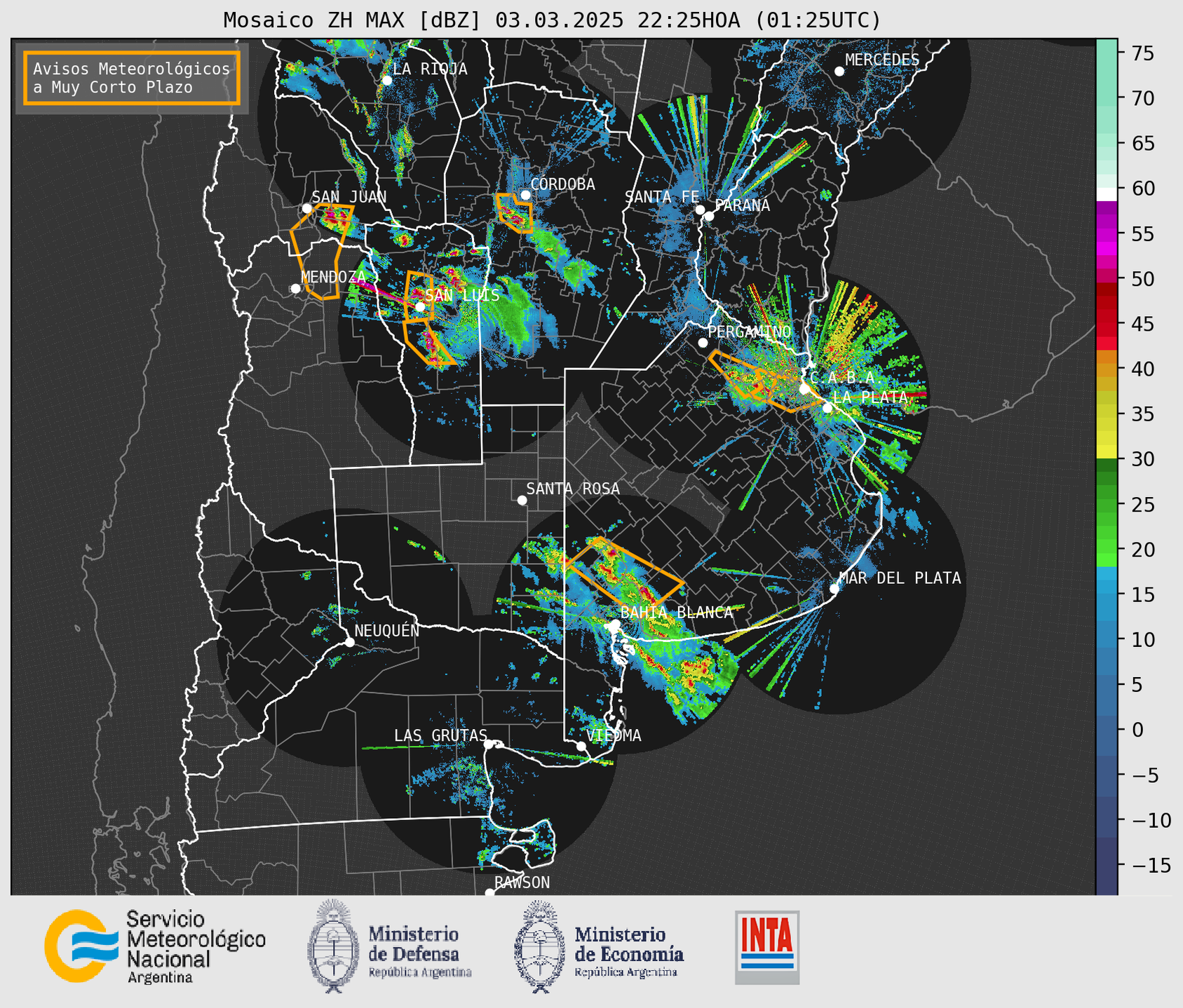The image size is (1183, 1008).
Task: Click the RAWSON city label
Action: [x=522, y=883]
